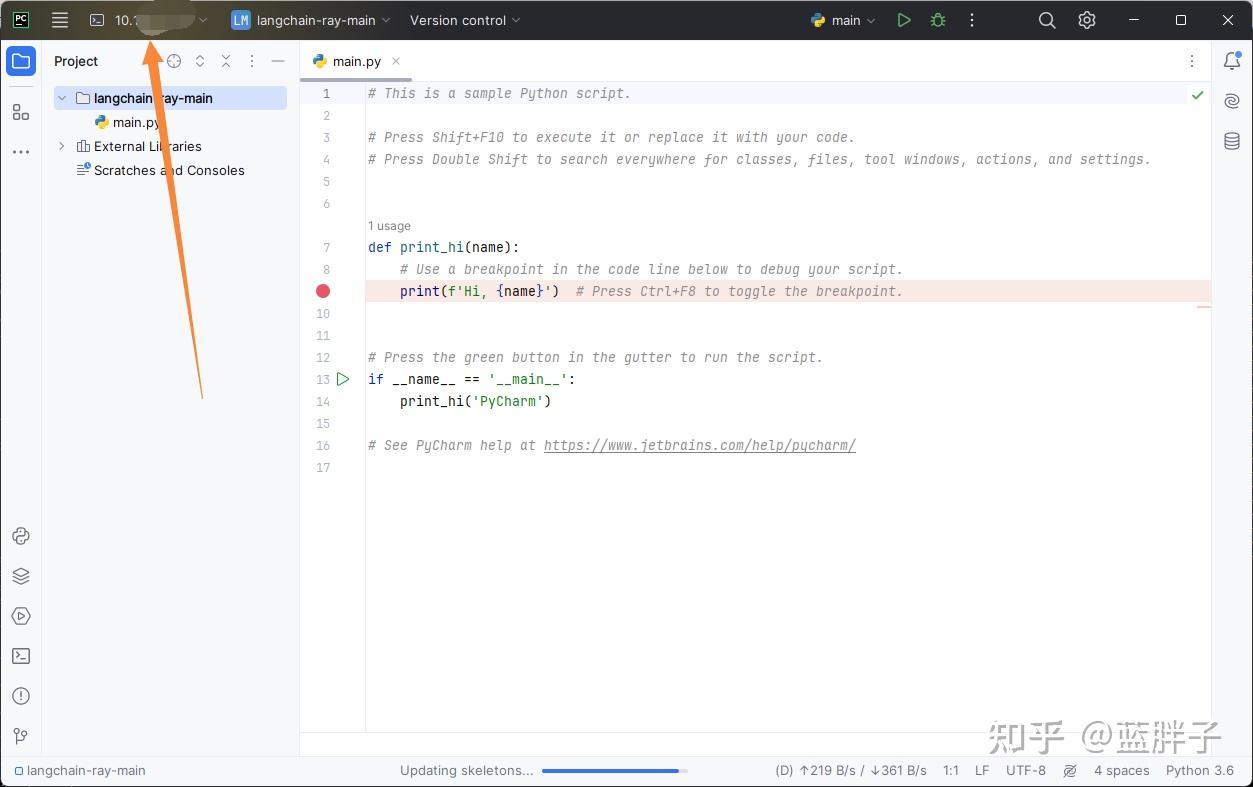This screenshot has height=787, width=1253.
Task: Open the Git tool window from the sidebar
Action: click(x=20, y=736)
